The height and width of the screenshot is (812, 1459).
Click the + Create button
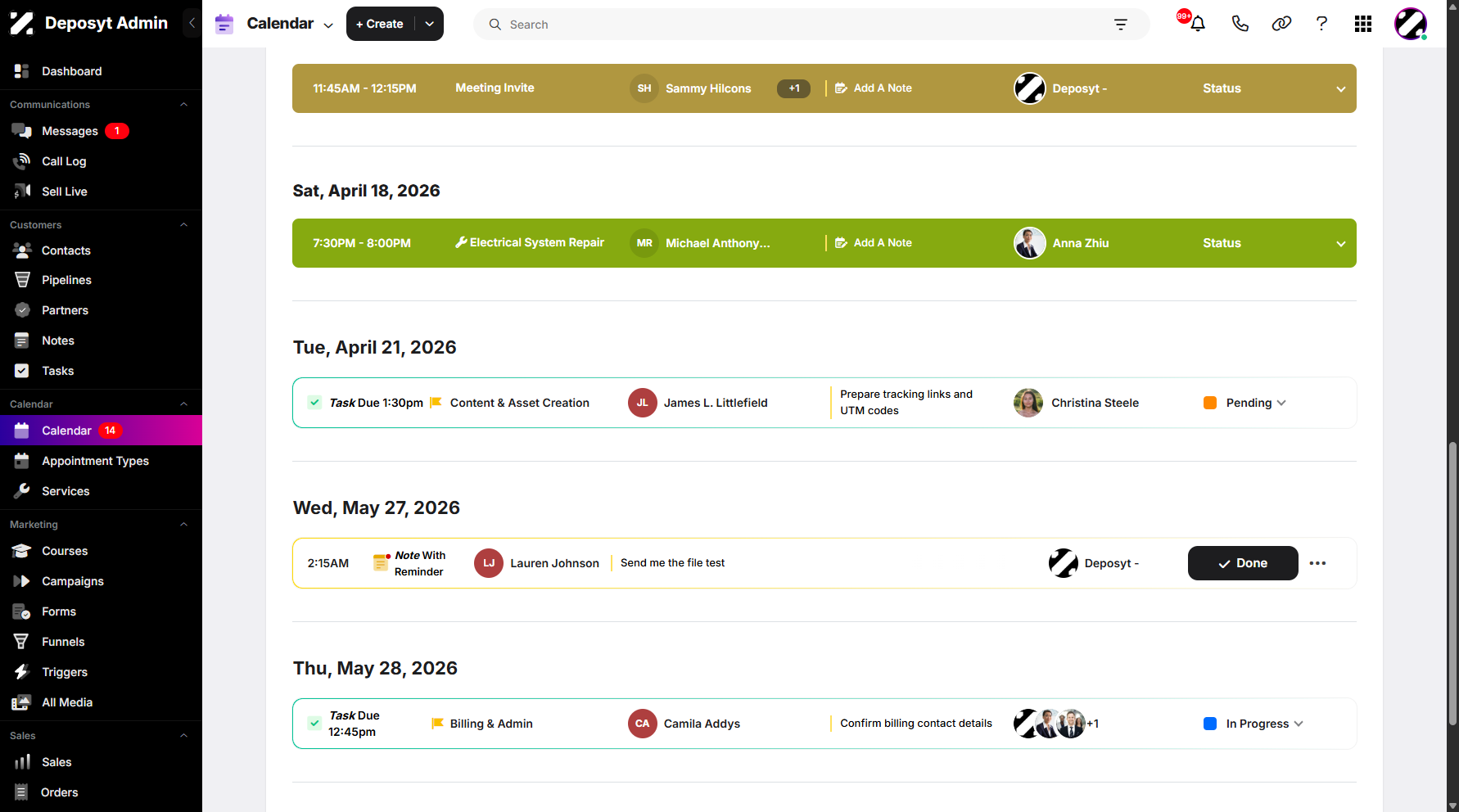coord(380,24)
